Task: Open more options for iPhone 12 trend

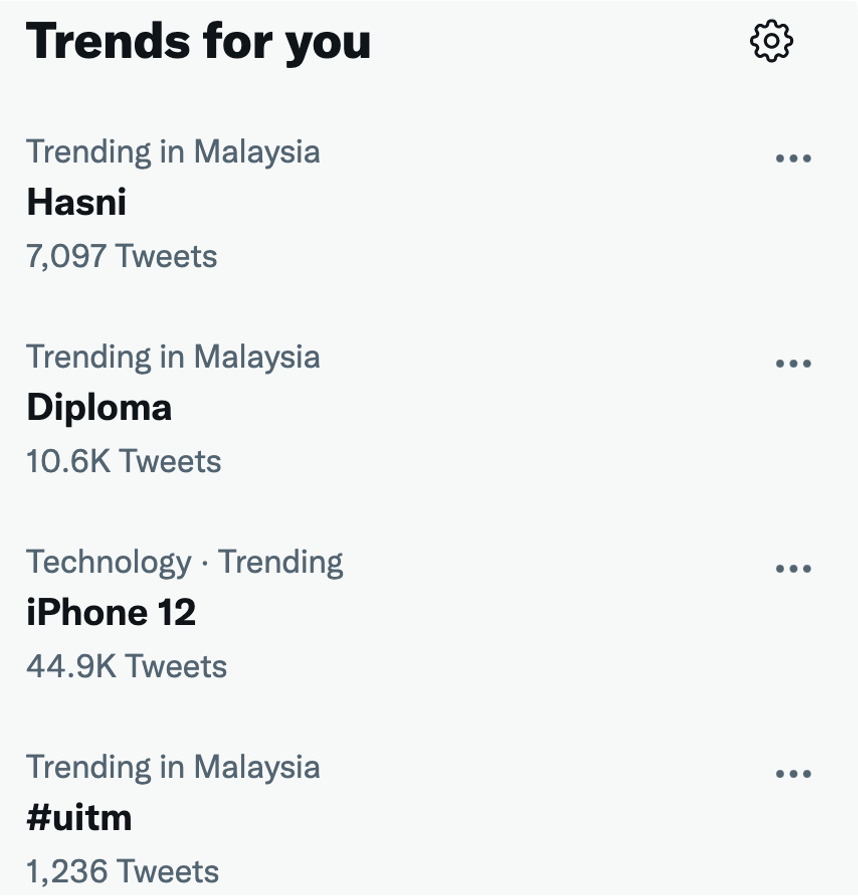Action: click(793, 569)
